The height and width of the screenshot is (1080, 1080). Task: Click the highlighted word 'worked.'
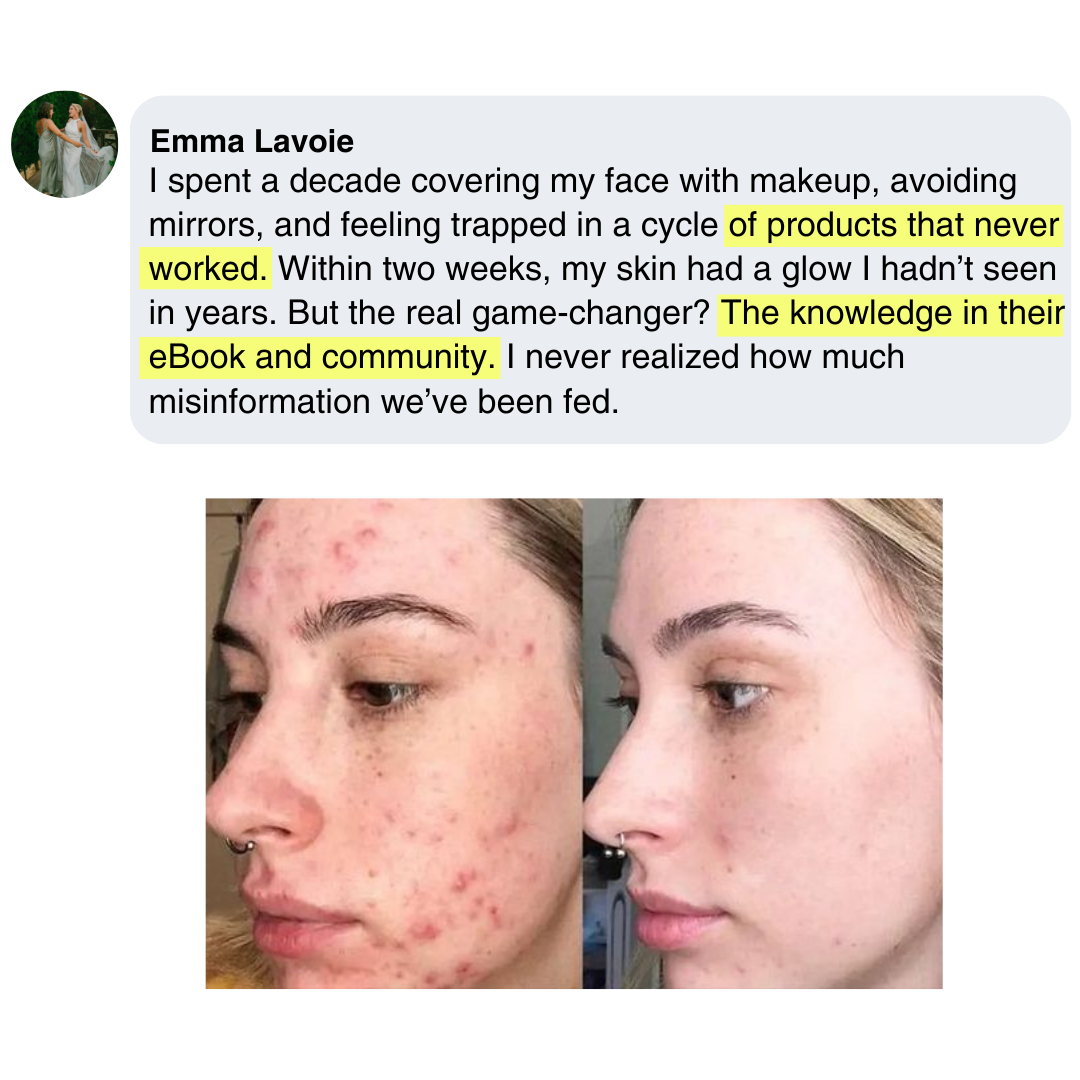click(x=207, y=269)
